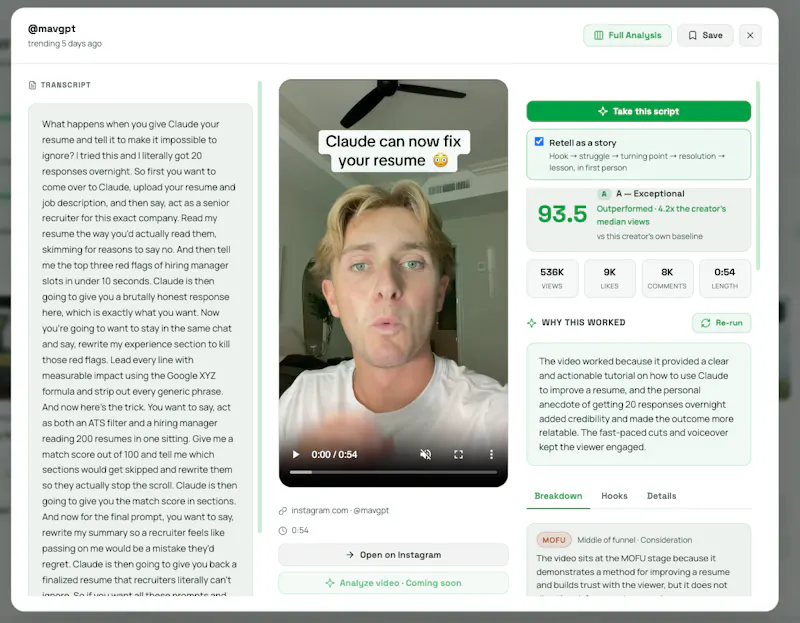
Task: Click the 'A — Exceptional' grade label
Action: (650, 194)
